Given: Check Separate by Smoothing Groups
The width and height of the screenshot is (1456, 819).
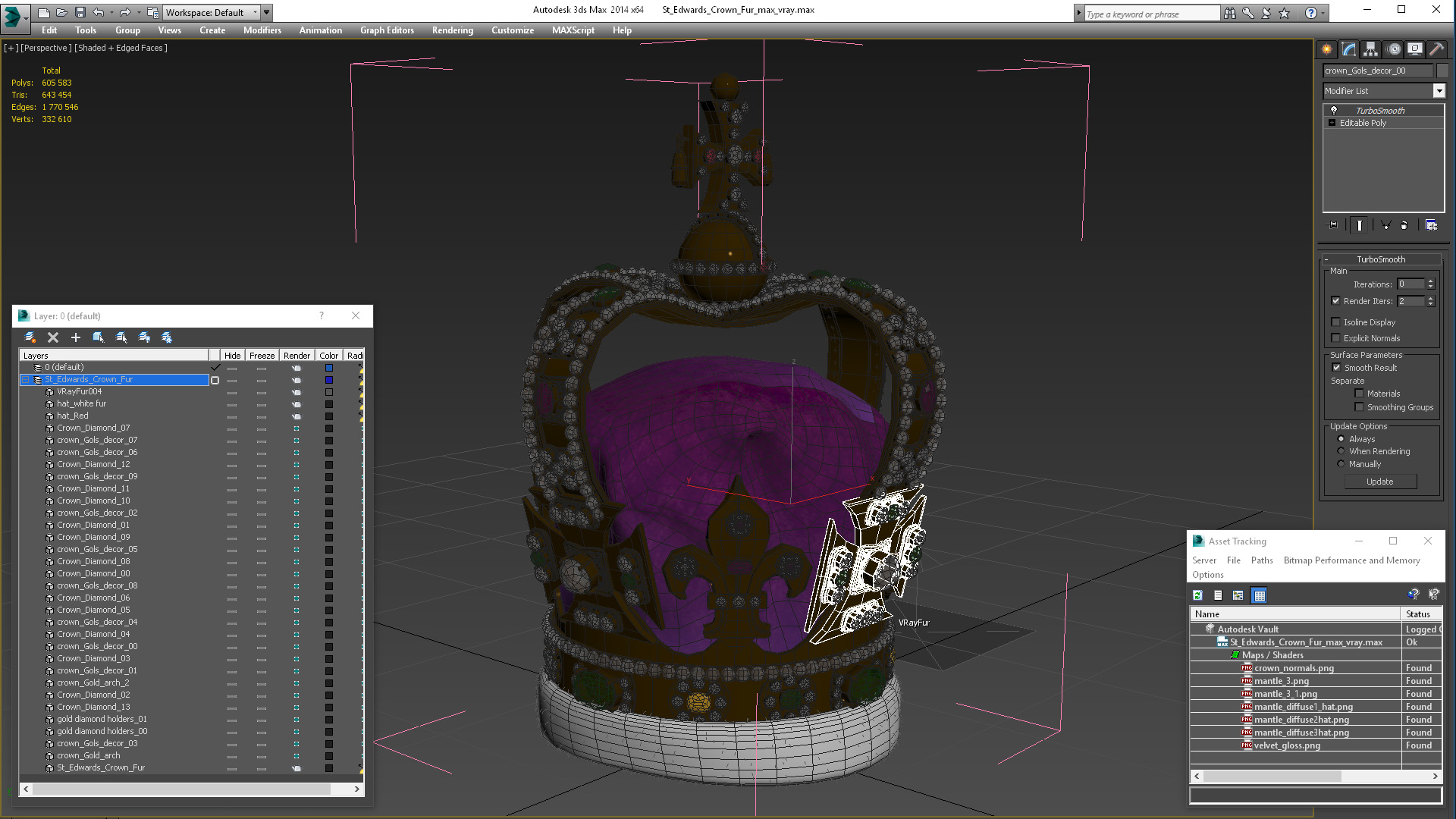Looking at the screenshot, I should 1359,407.
